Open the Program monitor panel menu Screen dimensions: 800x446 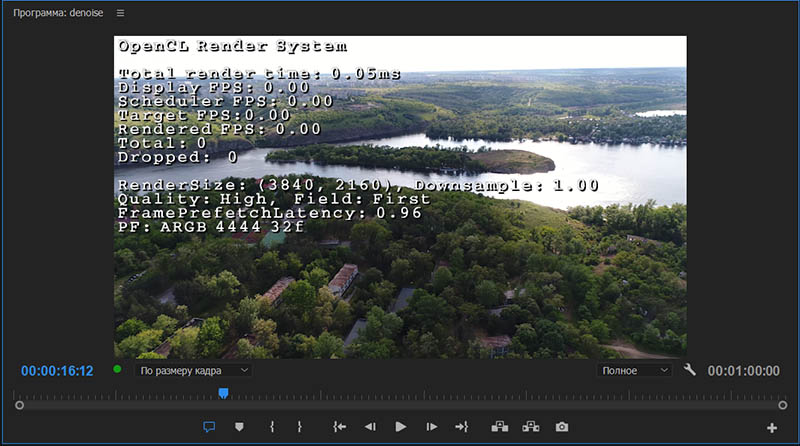[x=120, y=13]
